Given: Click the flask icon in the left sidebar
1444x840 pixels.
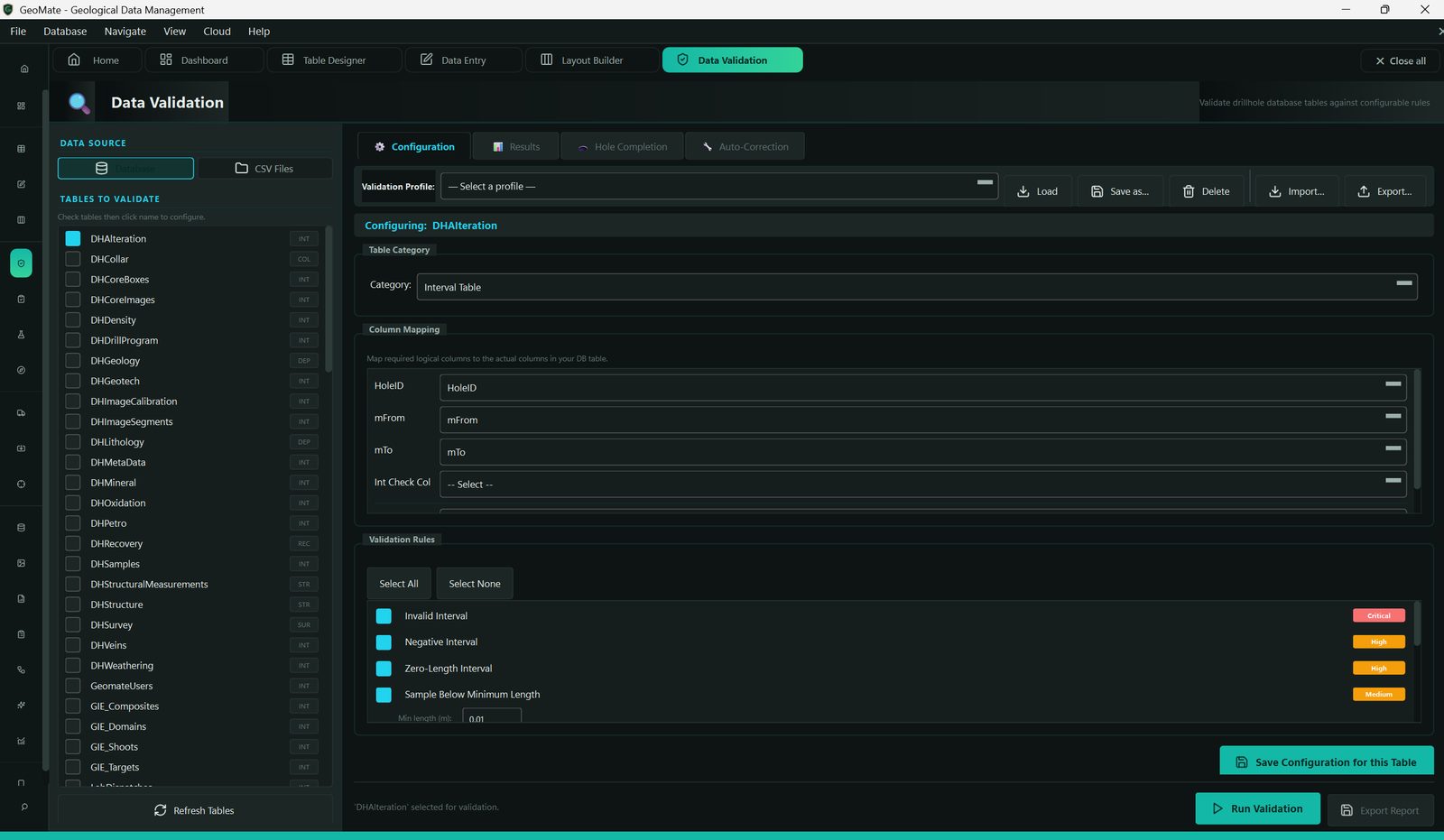Looking at the screenshot, I should [x=21, y=334].
